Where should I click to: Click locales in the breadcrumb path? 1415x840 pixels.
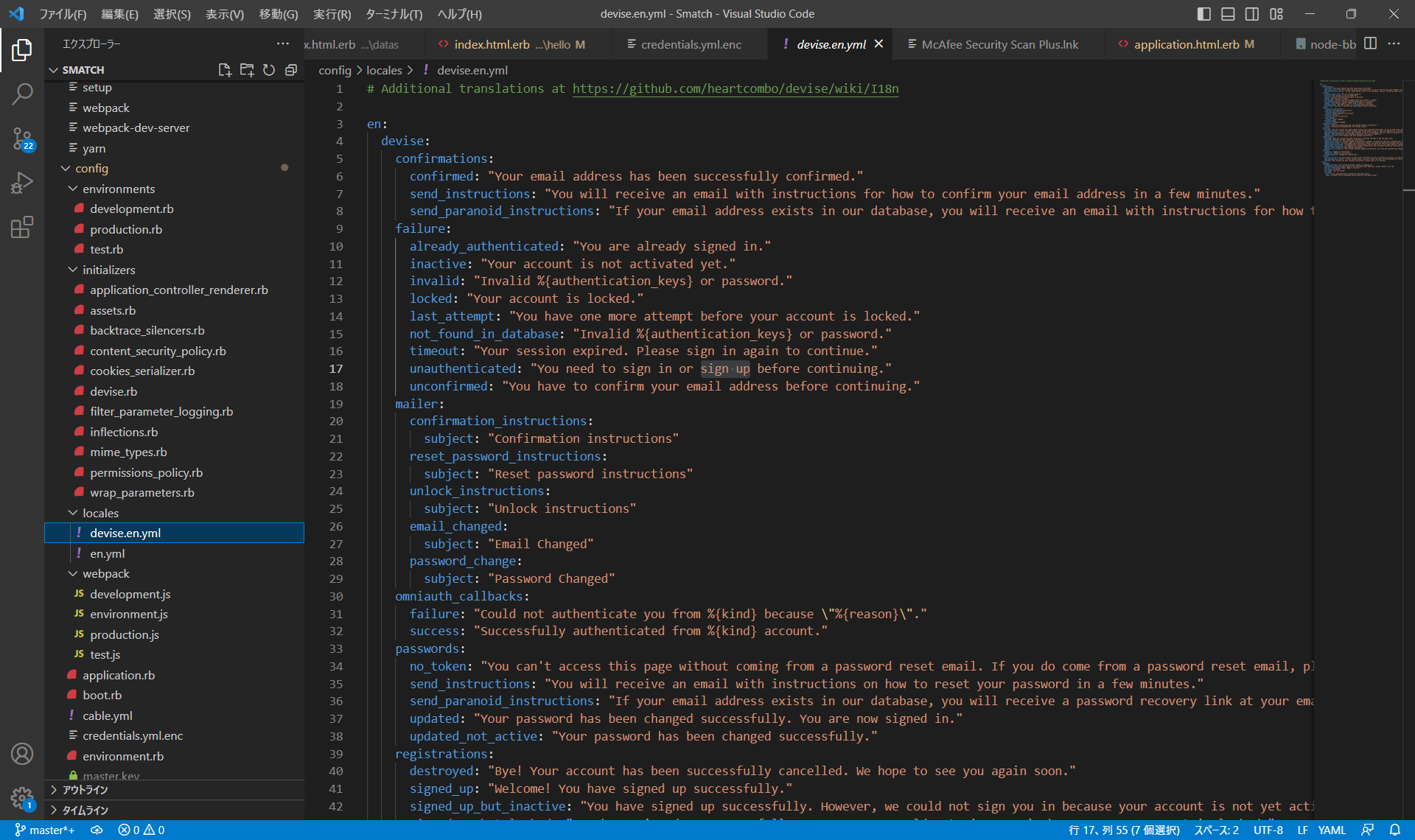coord(384,70)
